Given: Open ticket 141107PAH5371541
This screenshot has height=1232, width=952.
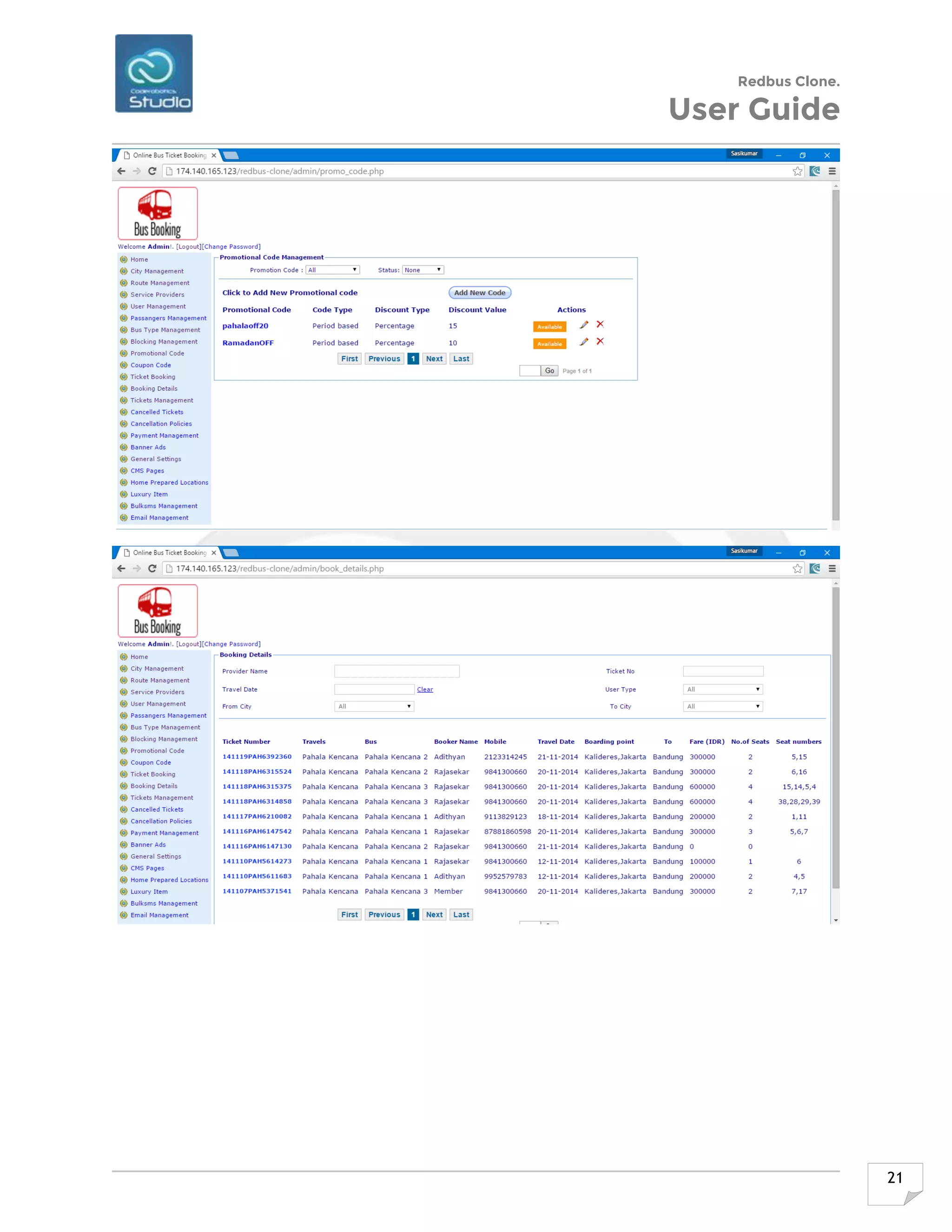Looking at the screenshot, I should [257, 891].
